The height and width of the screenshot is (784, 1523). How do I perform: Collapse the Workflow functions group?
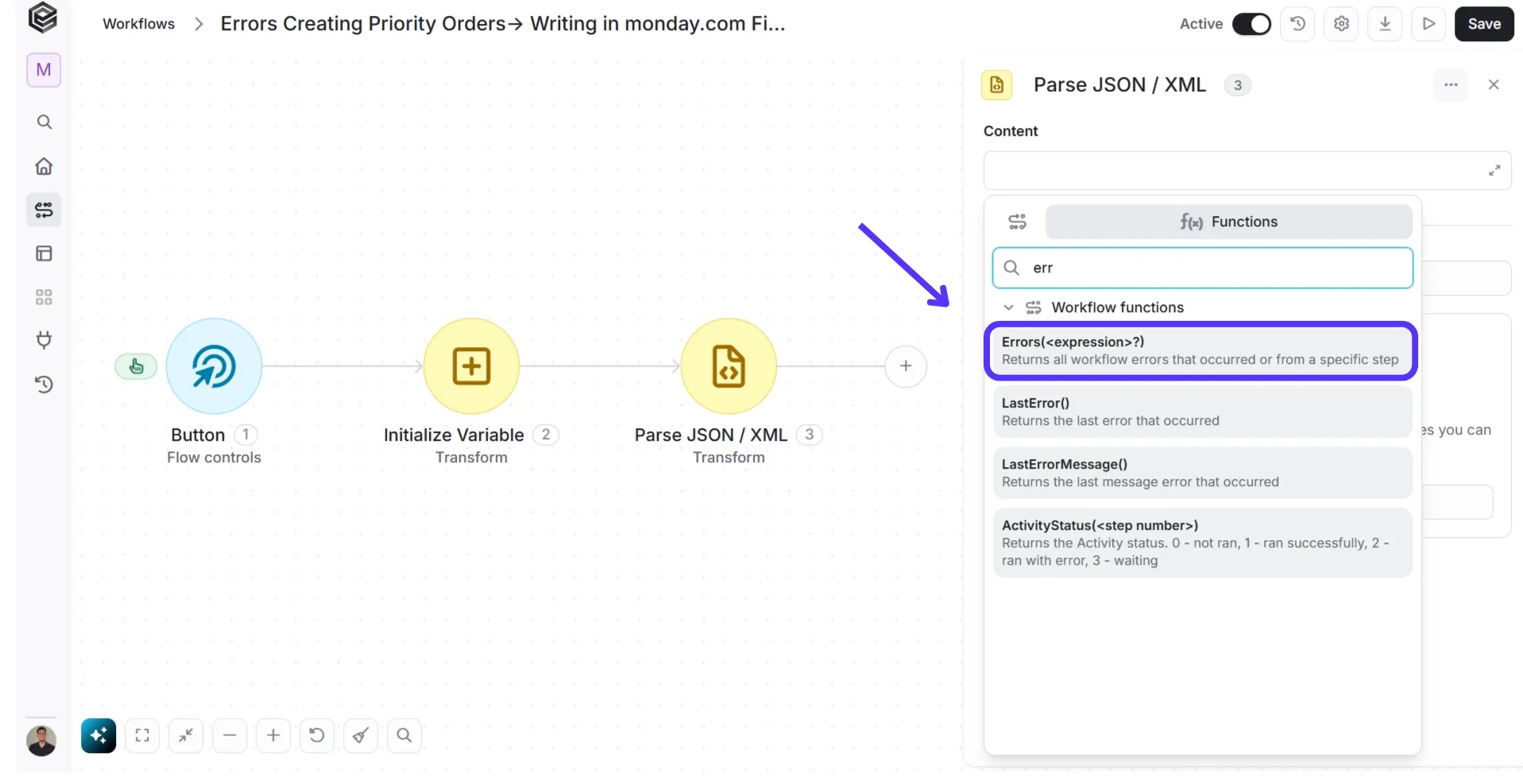pos(1008,307)
